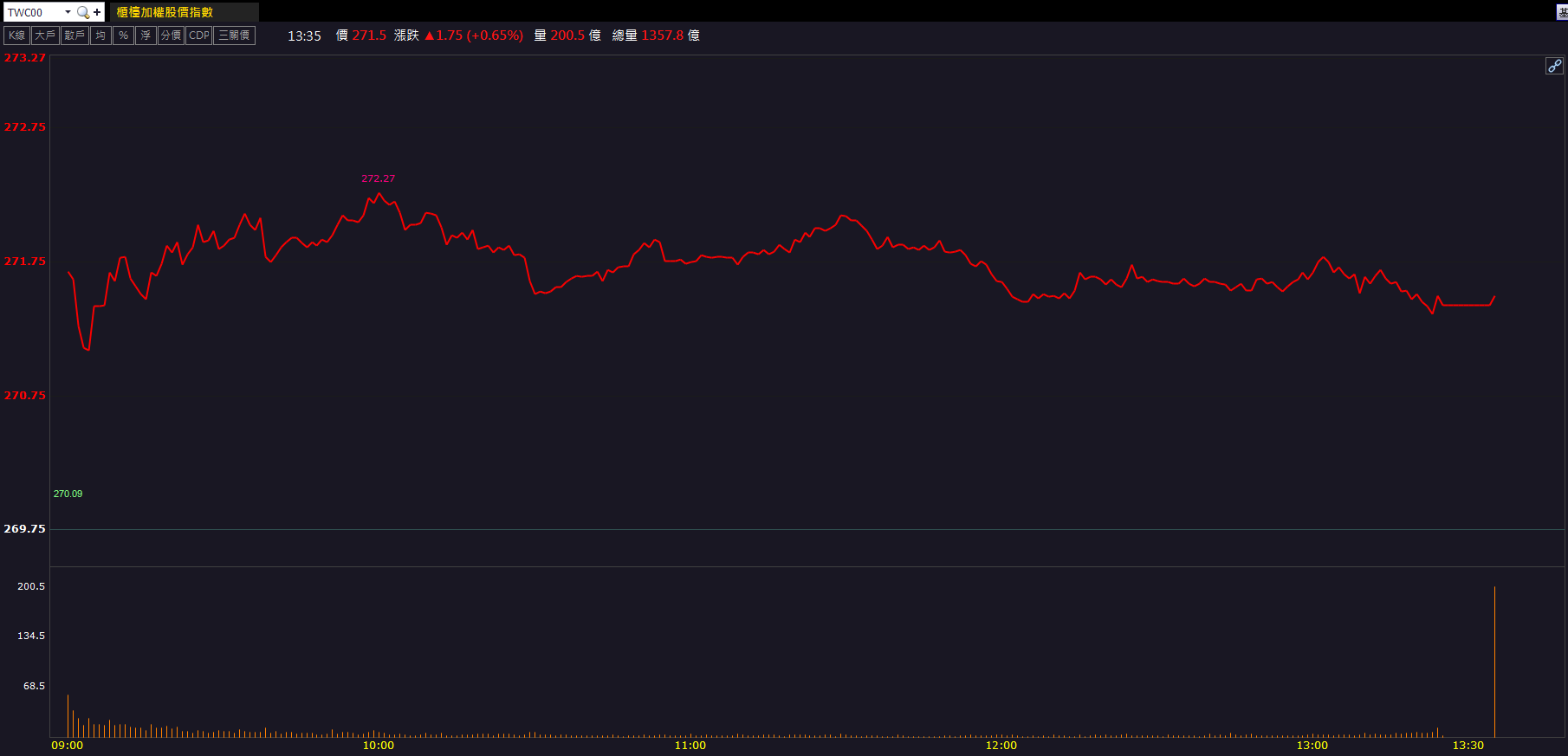Click the 櫃檯加權股價指數 title label
Viewport: 1568px width, 756px height.
tap(165, 12)
